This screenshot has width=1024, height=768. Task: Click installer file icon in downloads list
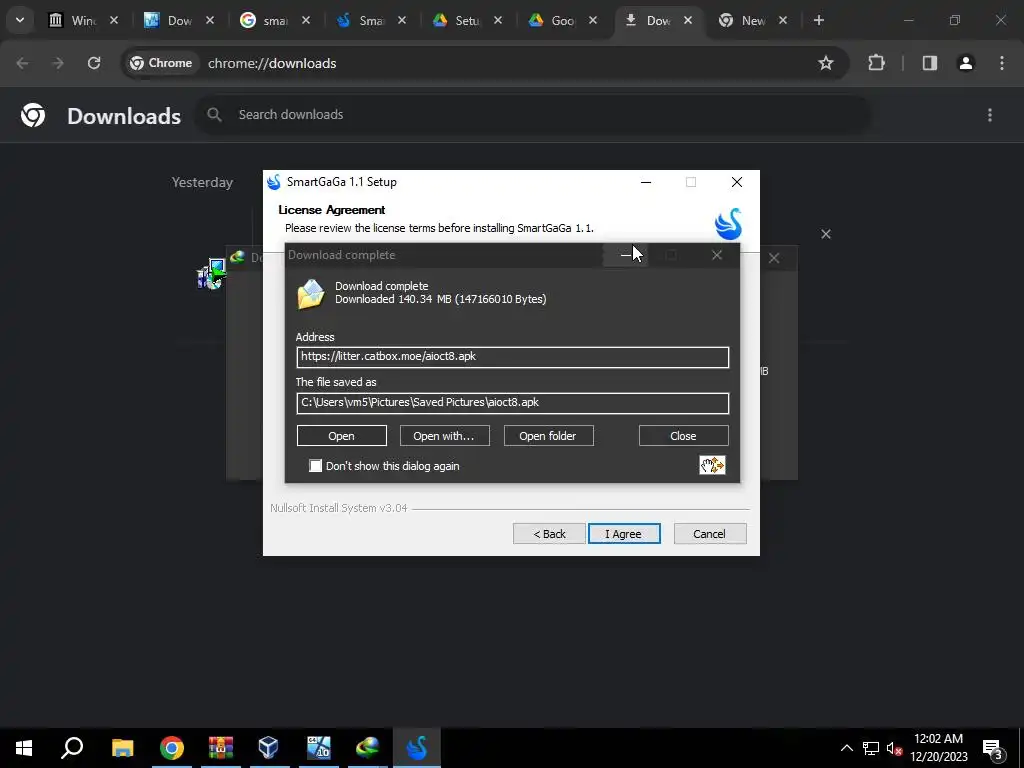point(212,274)
